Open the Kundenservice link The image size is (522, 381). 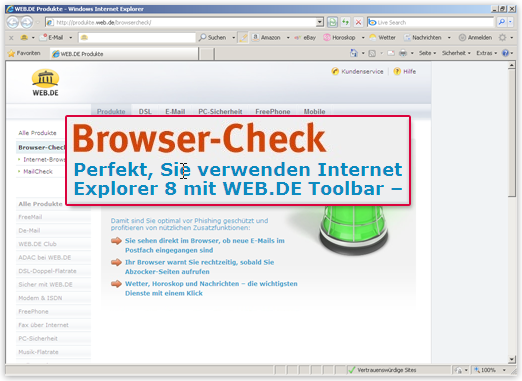pyautogui.click(x=357, y=71)
